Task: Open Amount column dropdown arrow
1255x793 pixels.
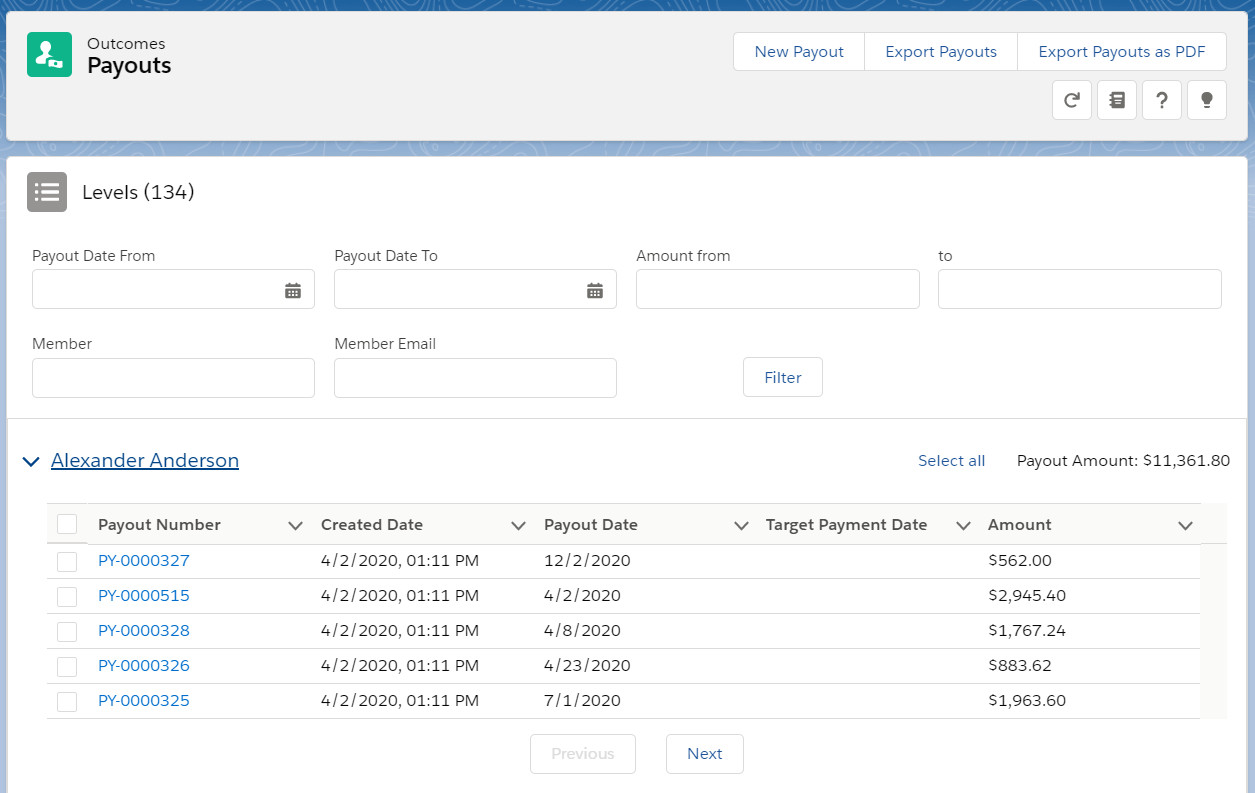Action: point(1186,525)
